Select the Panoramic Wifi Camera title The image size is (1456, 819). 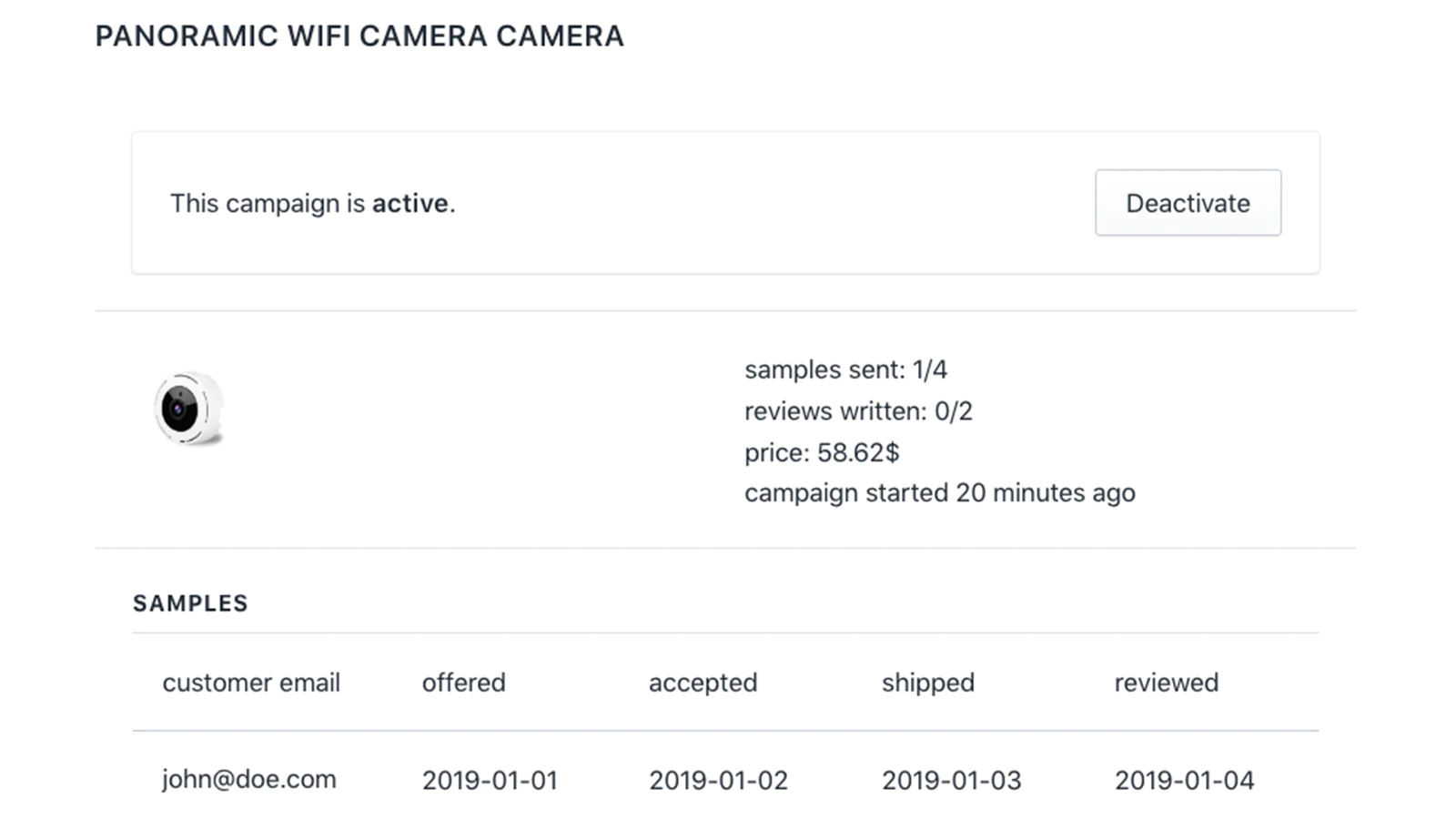(x=359, y=36)
